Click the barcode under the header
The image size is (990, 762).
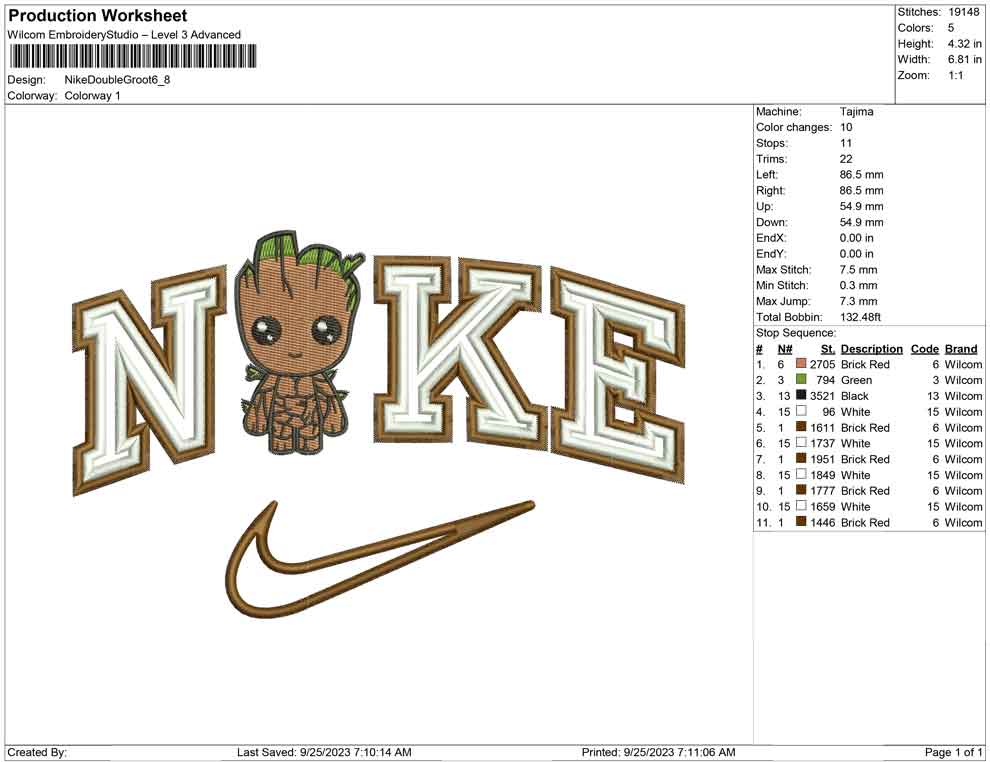(x=134, y=56)
